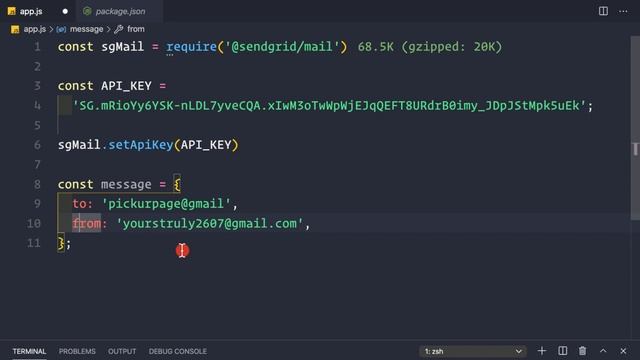Click app.js in the breadcrumb
The height and width of the screenshot is (360, 640).
point(35,29)
